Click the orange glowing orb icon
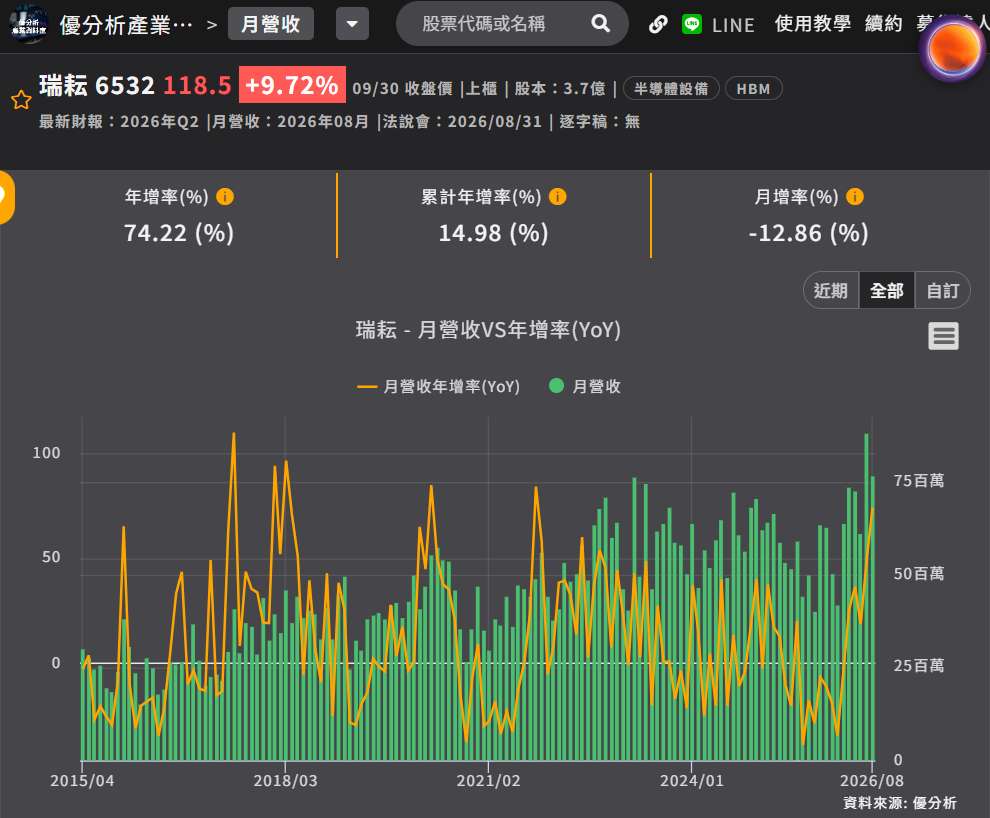This screenshot has height=818, width=990. click(x=952, y=49)
